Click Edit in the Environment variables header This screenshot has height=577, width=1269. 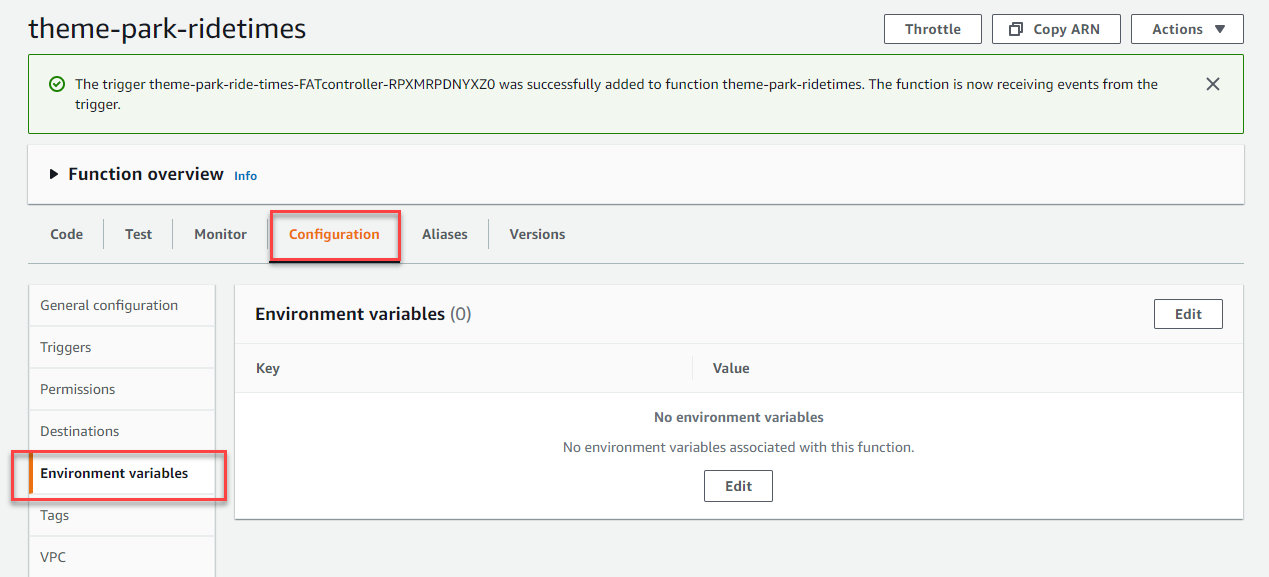pyautogui.click(x=1187, y=314)
